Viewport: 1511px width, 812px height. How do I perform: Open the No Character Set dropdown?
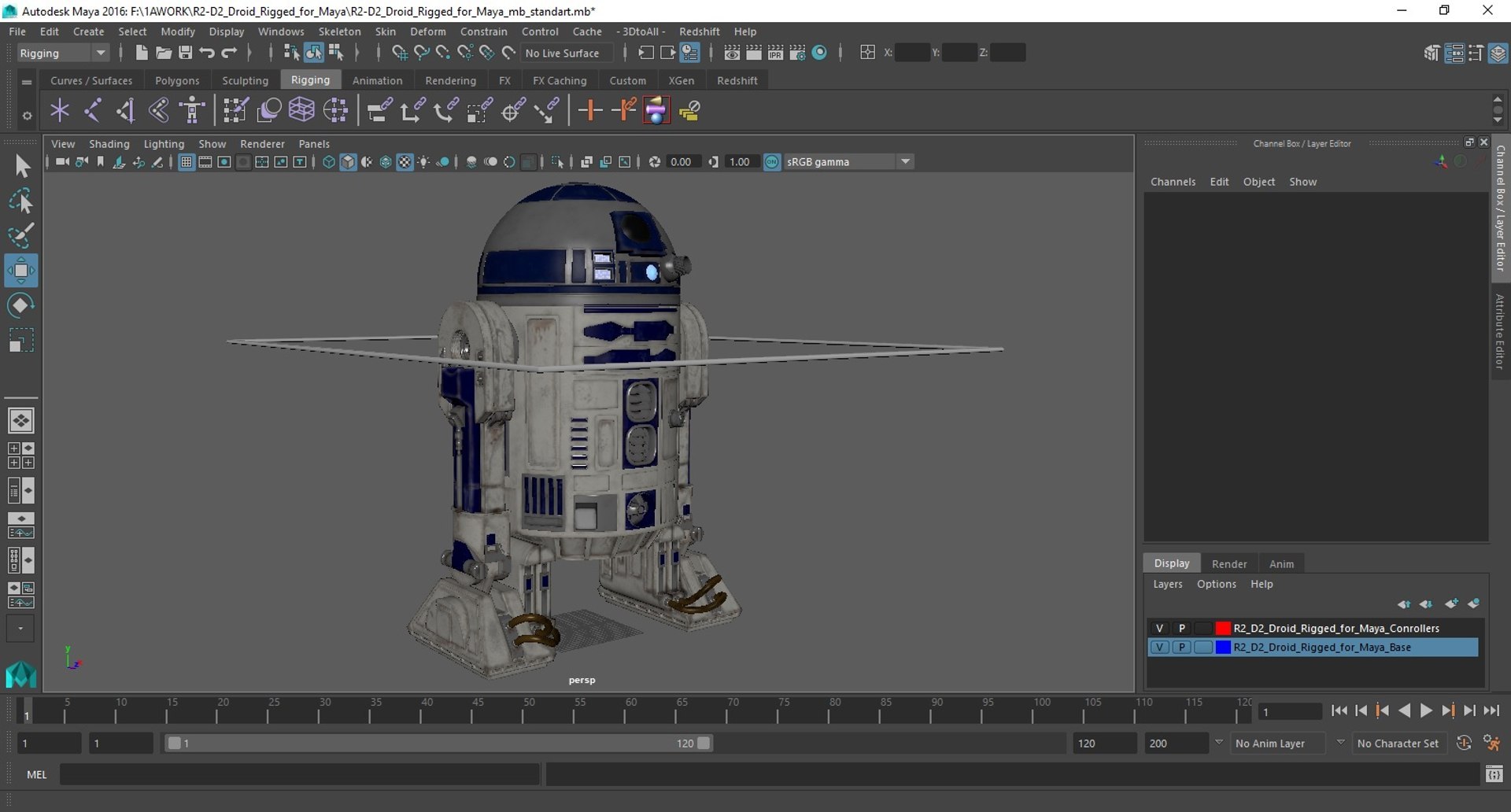[x=1398, y=743]
